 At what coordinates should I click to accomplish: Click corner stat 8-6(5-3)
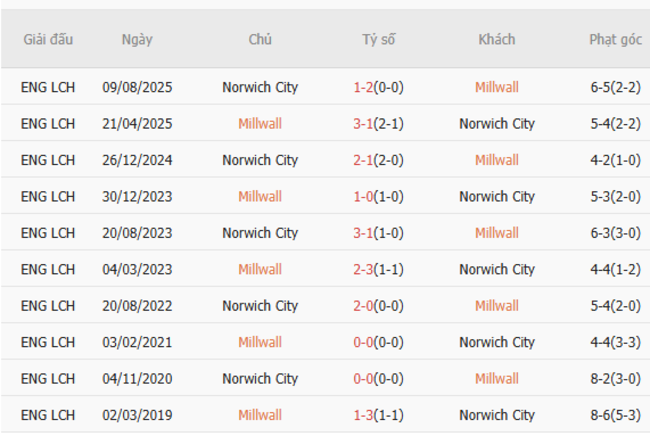tap(615, 415)
